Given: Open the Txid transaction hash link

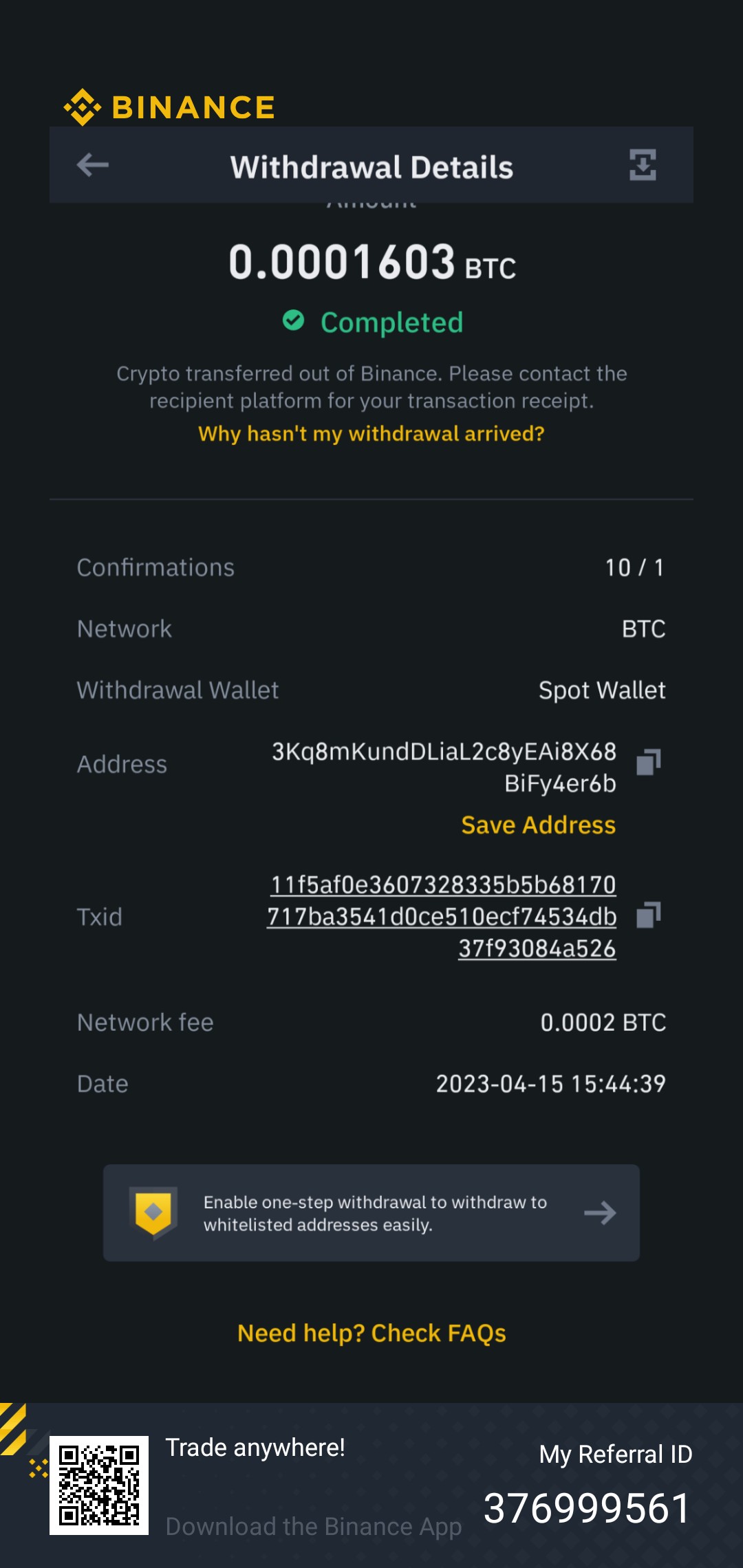Looking at the screenshot, I should click(x=442, y=916).
